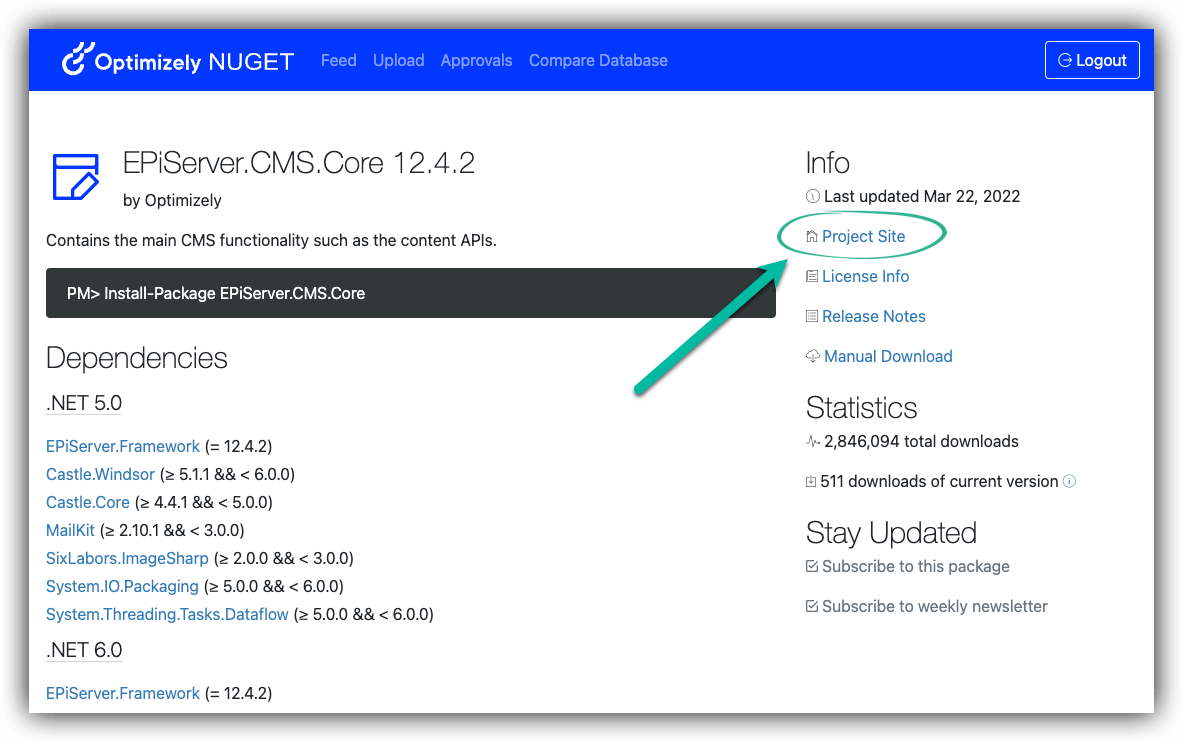Click the icon beside License Info

(x=812, y=276)
